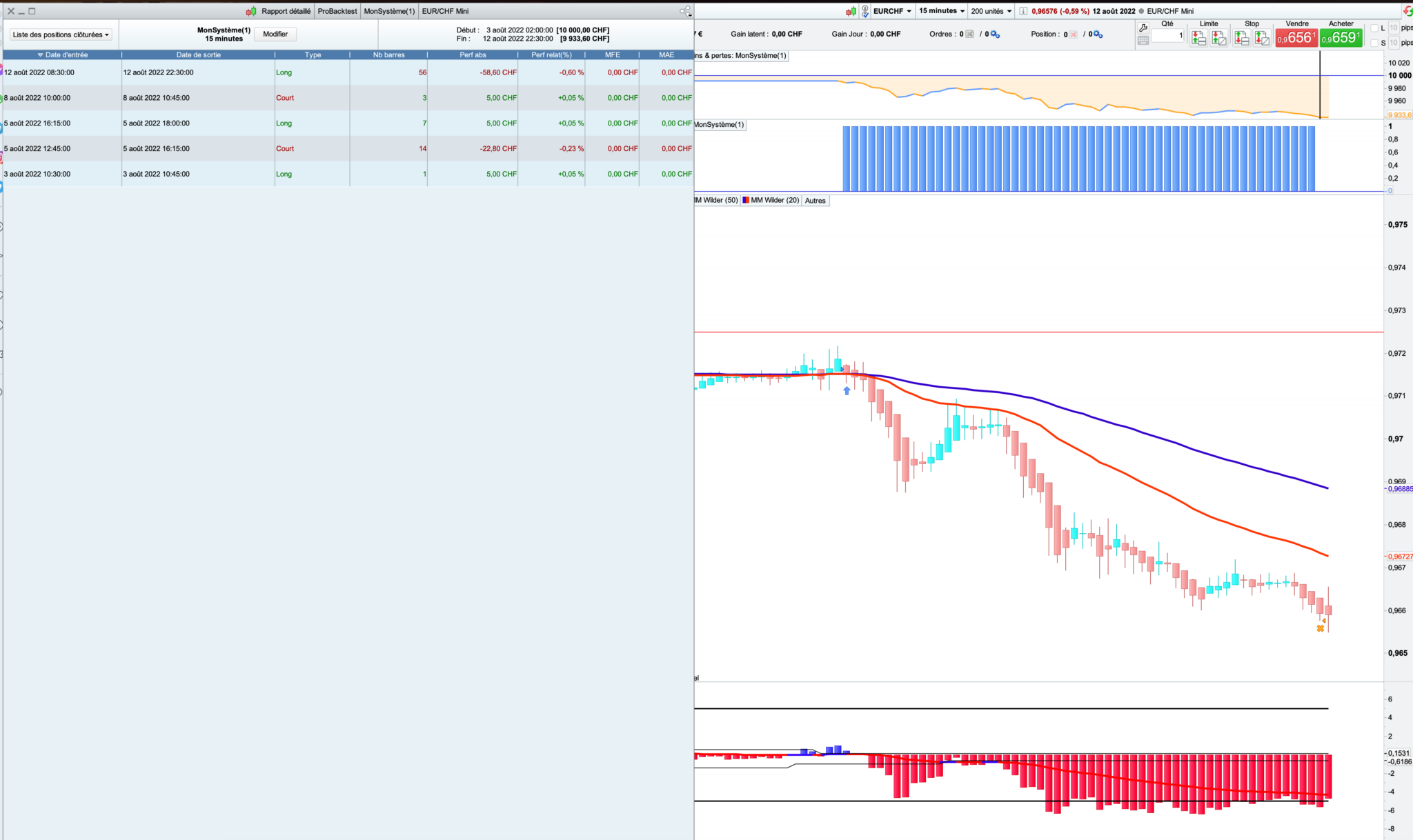This screenshot has height=840, width=1413.
Task: Select the MM Wilder (20) indicator tab
Action: [x=771, y=201]
